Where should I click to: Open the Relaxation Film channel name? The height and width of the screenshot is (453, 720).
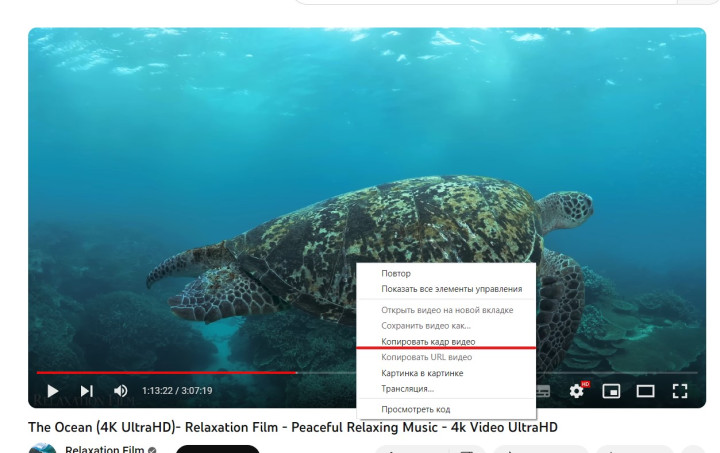coord(105,449)
